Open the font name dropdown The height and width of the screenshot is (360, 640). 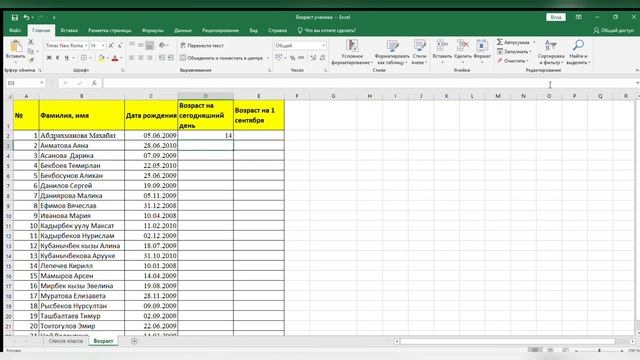click(x=86, y=46)
